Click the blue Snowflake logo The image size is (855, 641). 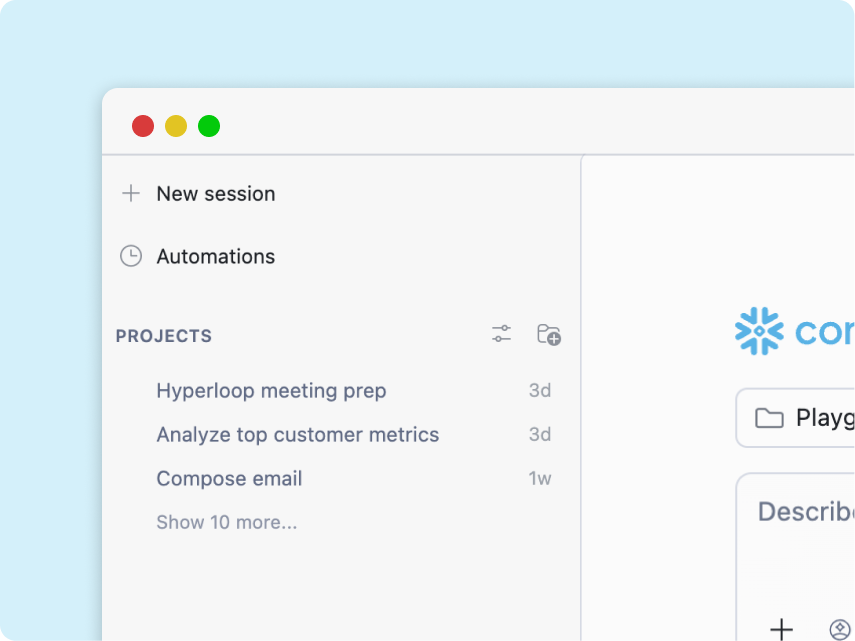pyautogui.click(x=759, y=331)
